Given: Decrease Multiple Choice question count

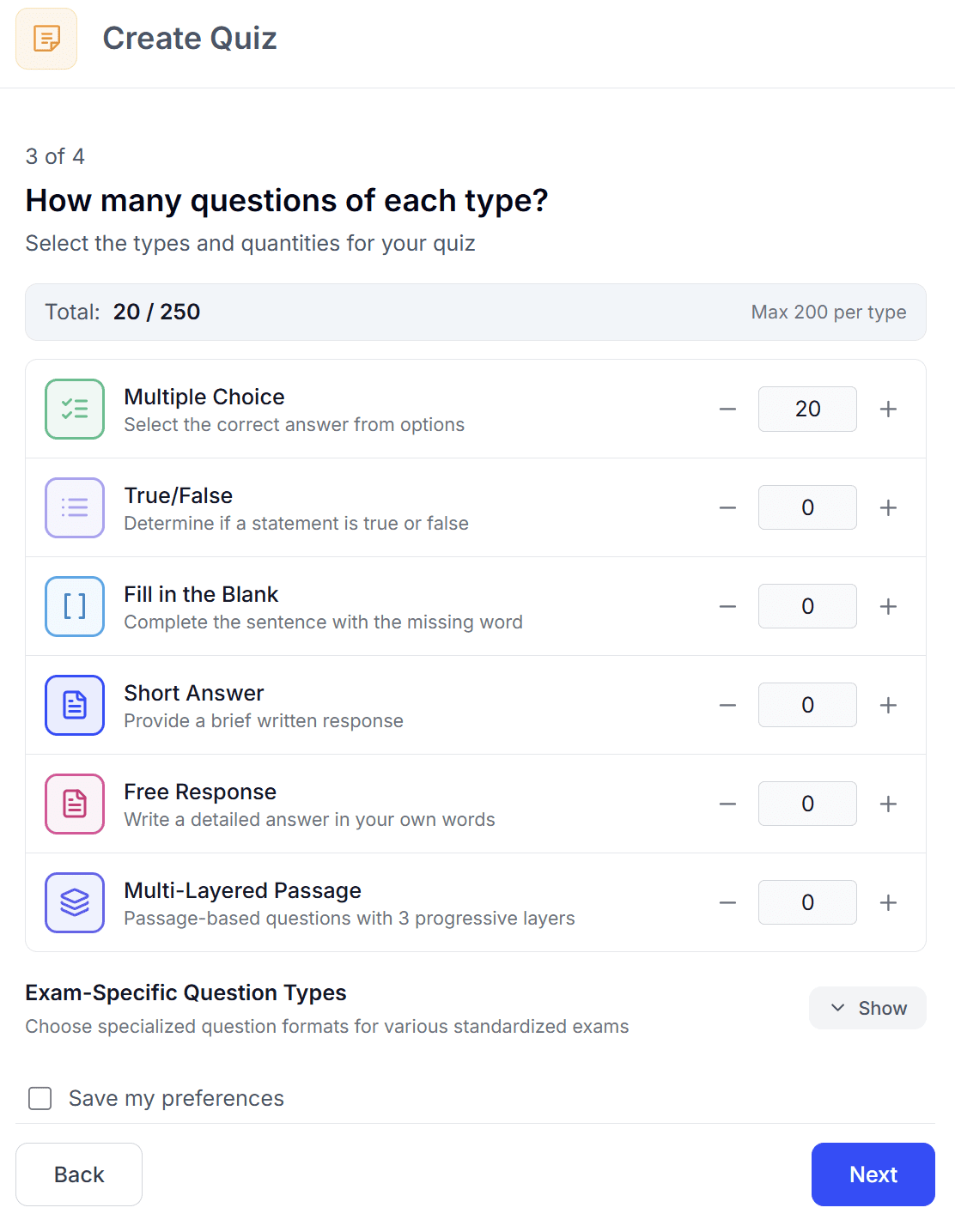Looking at the screenshot, I should click(727, 409).
